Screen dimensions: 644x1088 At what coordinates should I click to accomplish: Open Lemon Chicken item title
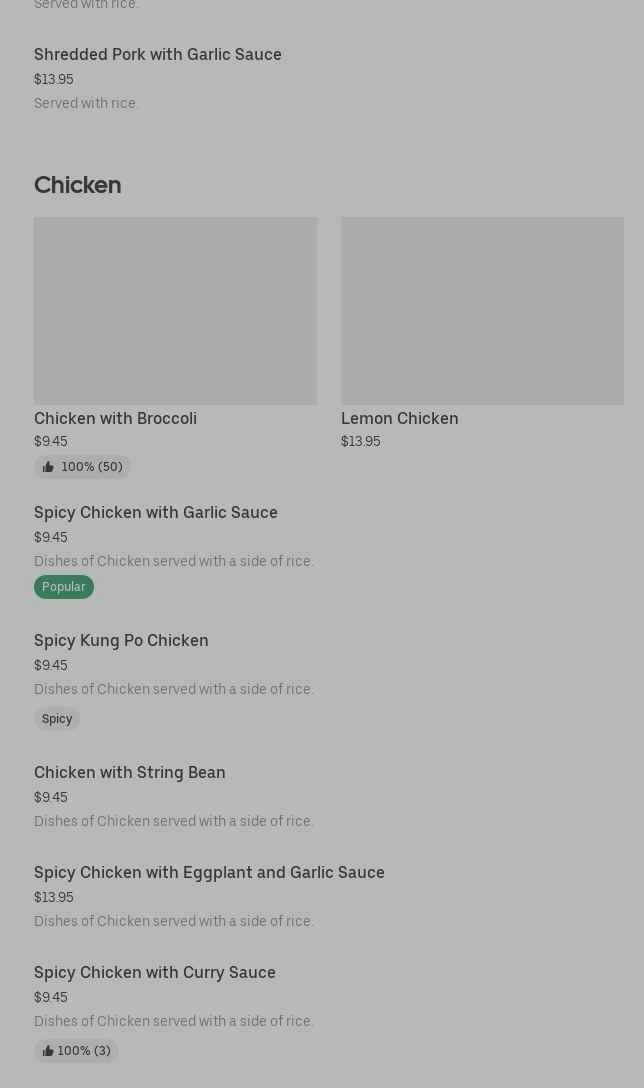tap(399, 418)
